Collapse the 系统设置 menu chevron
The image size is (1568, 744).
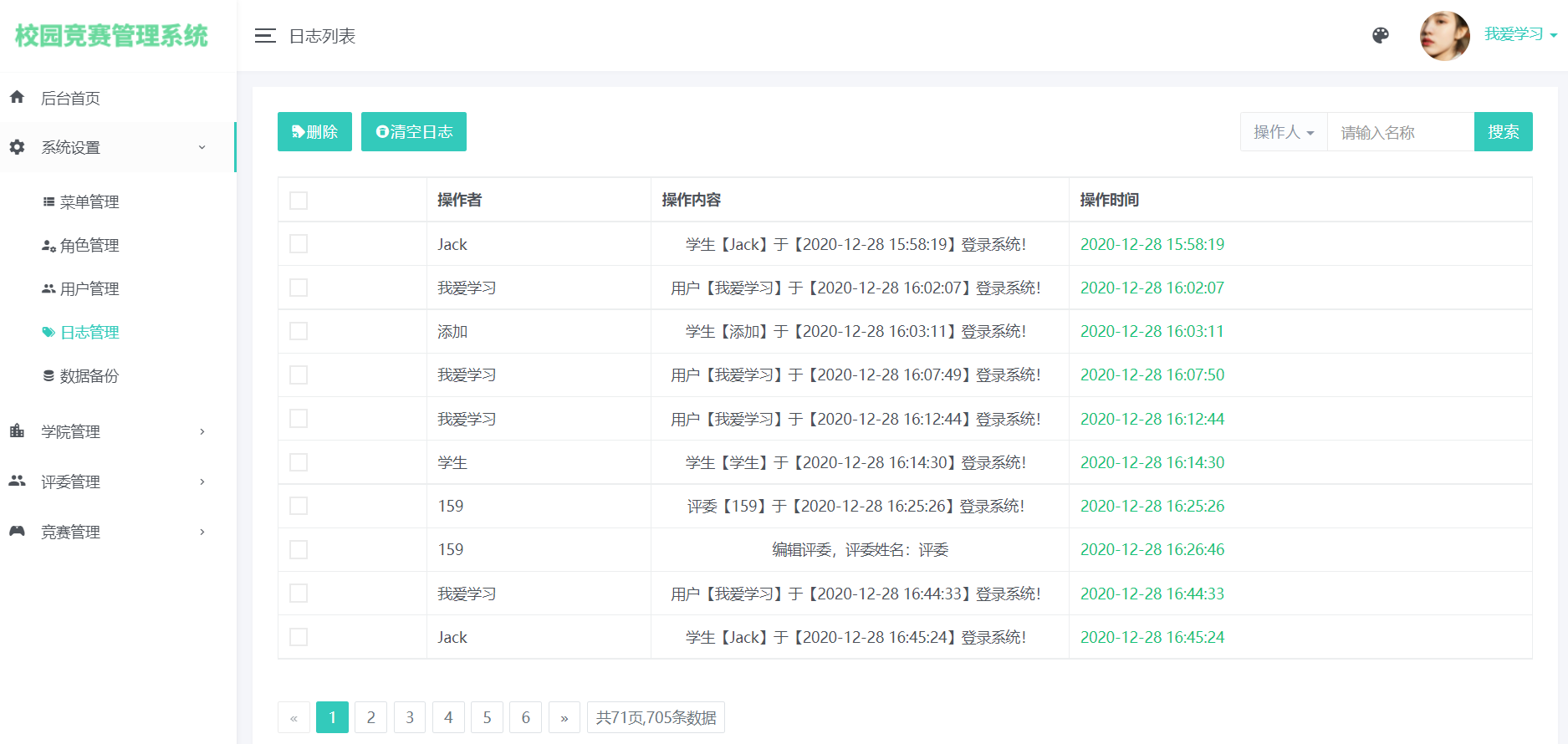(x=202, y=147)
